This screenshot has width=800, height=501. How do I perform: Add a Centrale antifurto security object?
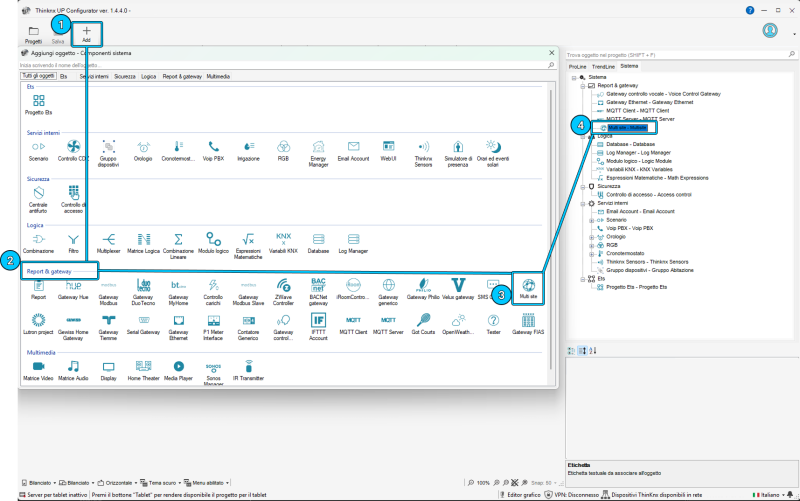(38, 199)
